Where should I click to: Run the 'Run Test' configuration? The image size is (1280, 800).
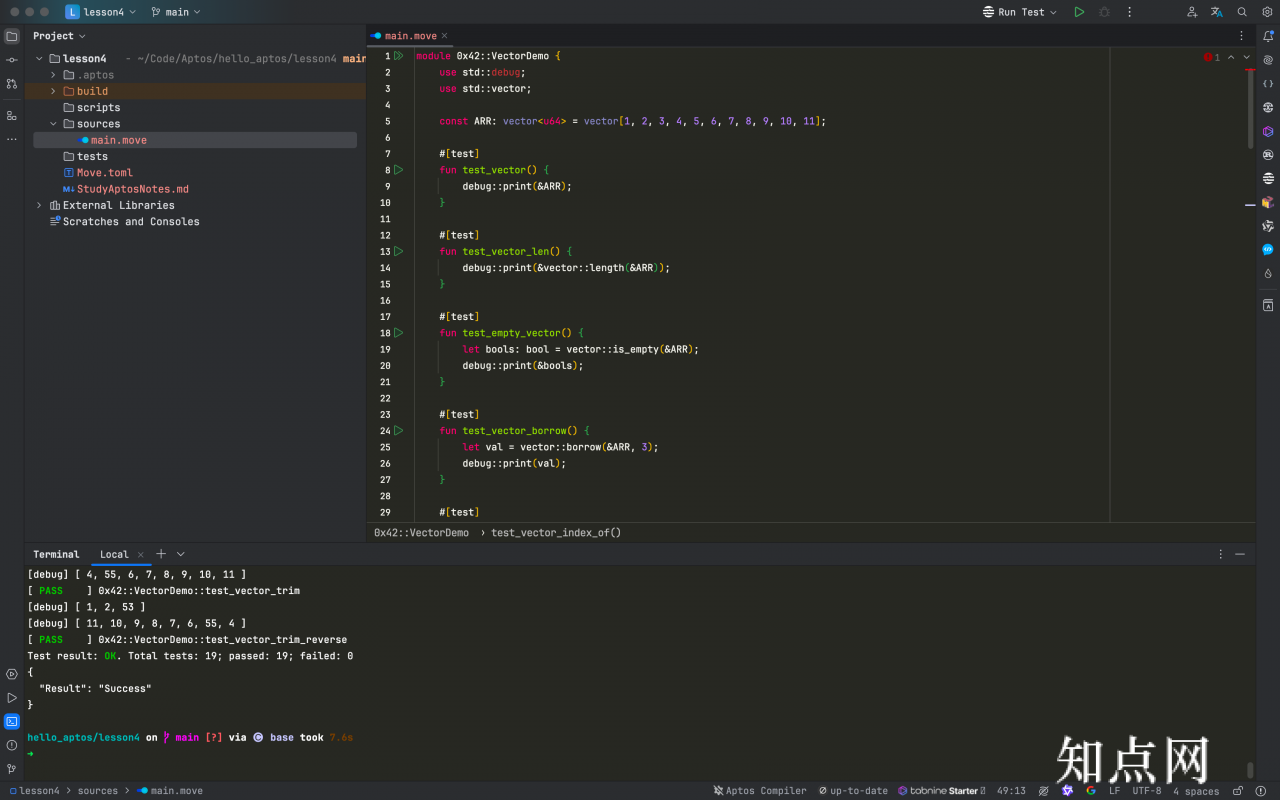[1079, 12]
